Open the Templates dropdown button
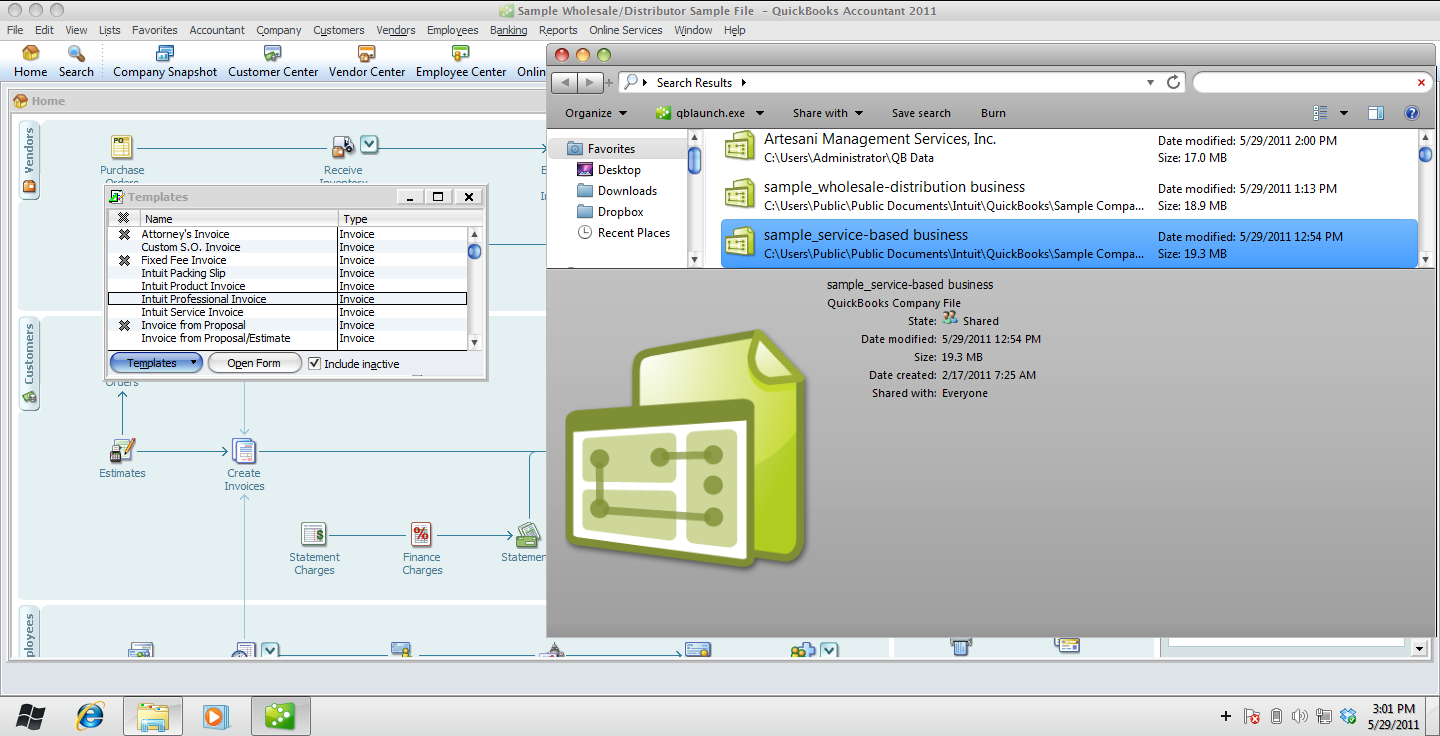 click(x=157, y=363)
